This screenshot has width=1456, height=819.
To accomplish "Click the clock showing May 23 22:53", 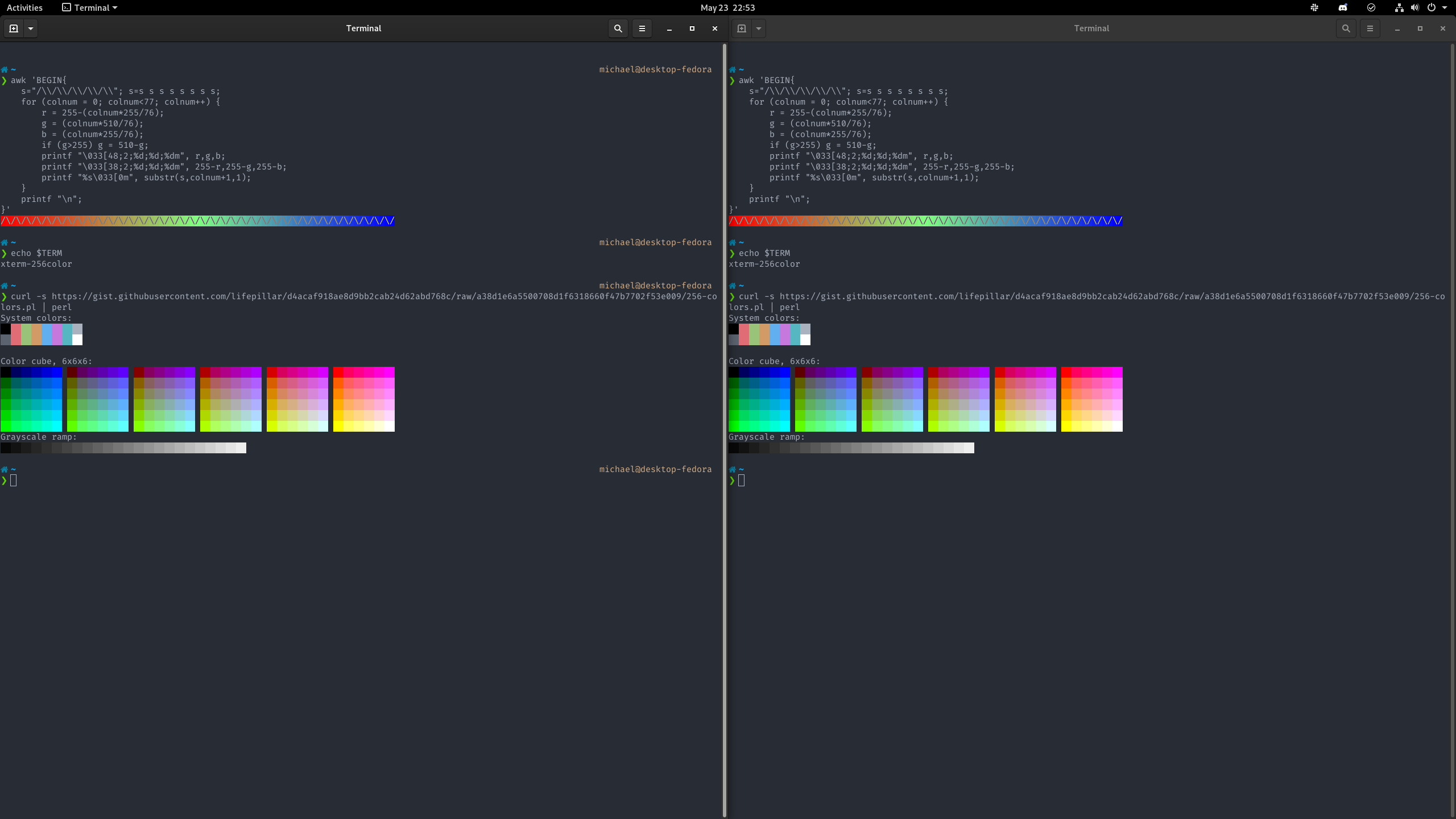I will click(726, 7).
